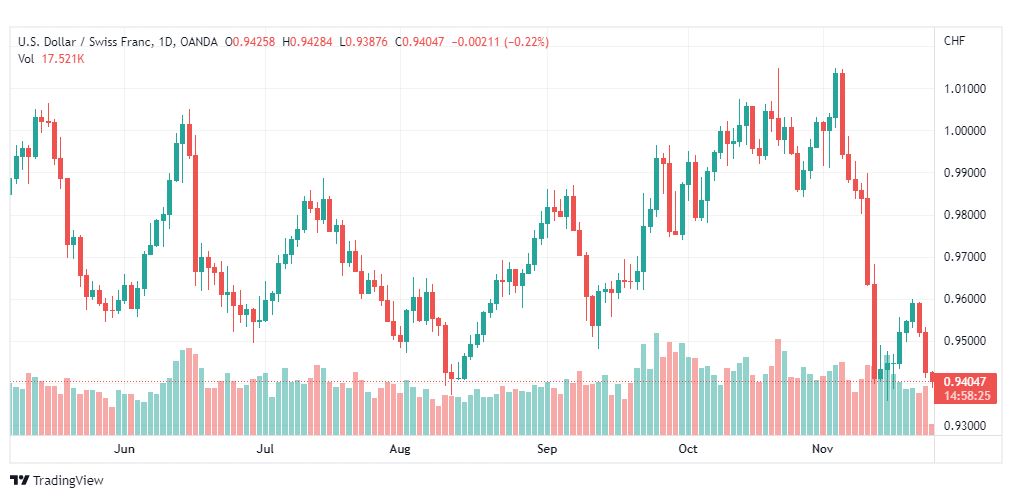Select the Oct marker on time axis
Screen dimensions: 1012x498
click(688, 449)
